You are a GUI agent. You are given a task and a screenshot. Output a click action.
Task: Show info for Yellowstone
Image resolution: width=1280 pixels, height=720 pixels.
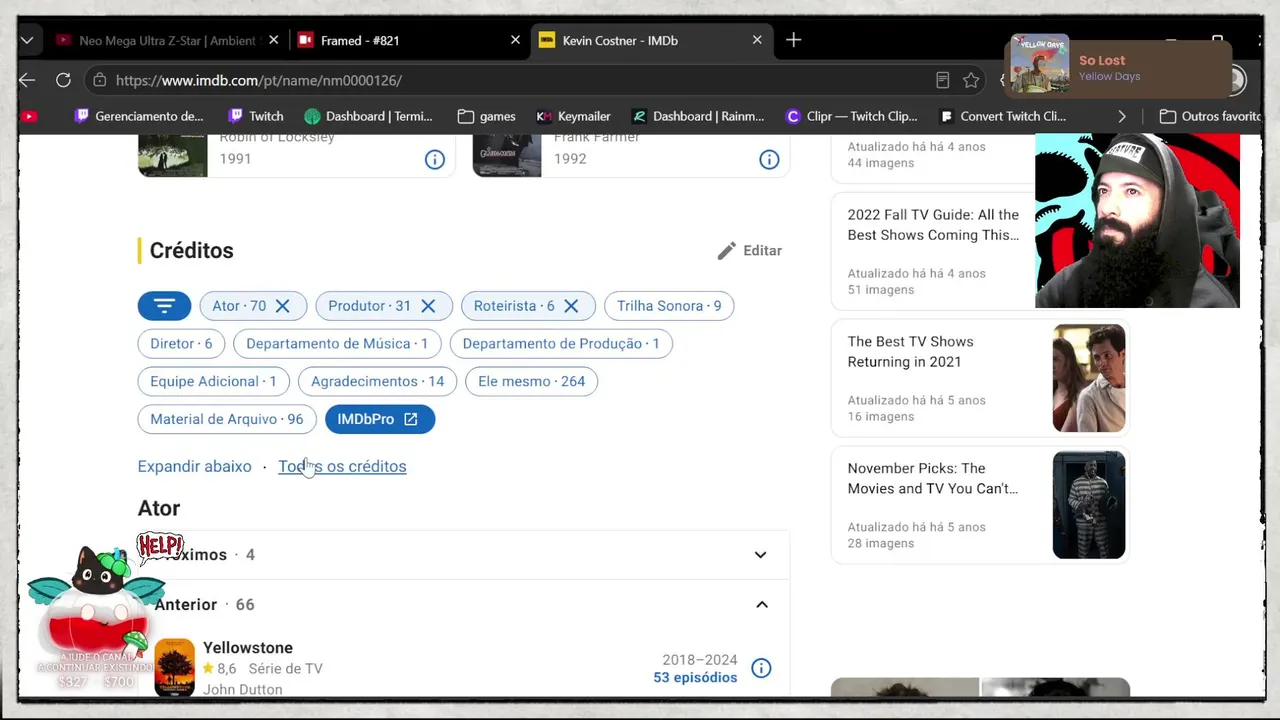coord(761,668)
